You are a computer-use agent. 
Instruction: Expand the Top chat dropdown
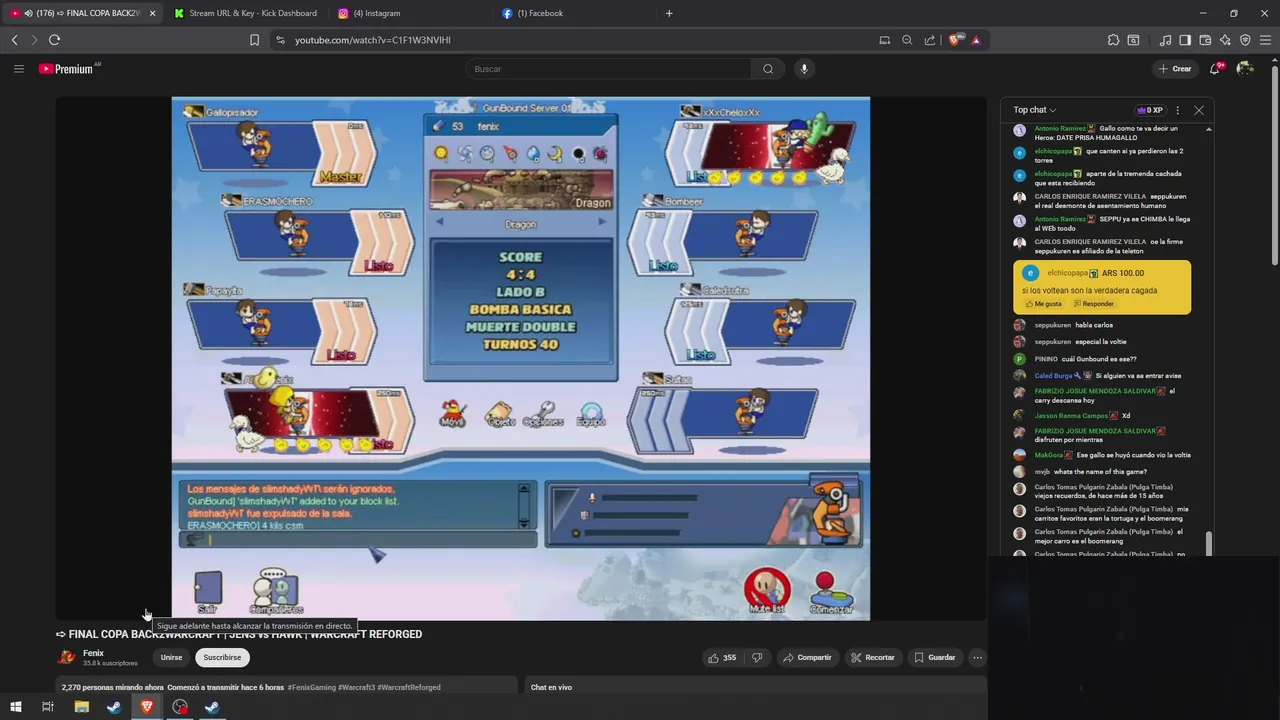1035,110
